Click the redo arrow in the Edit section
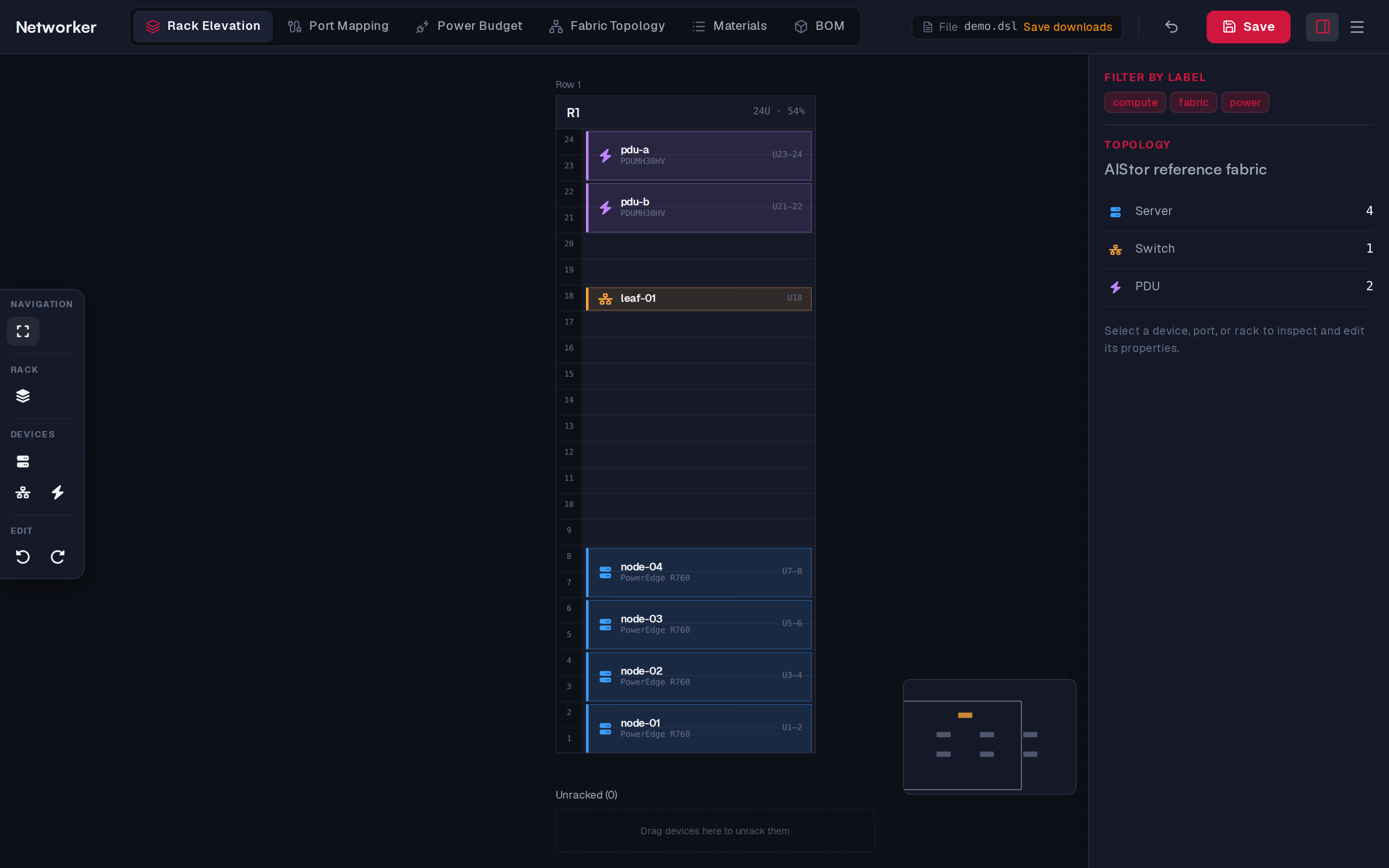This screenshot has width=1389, height=868. (x=57, y=557)
